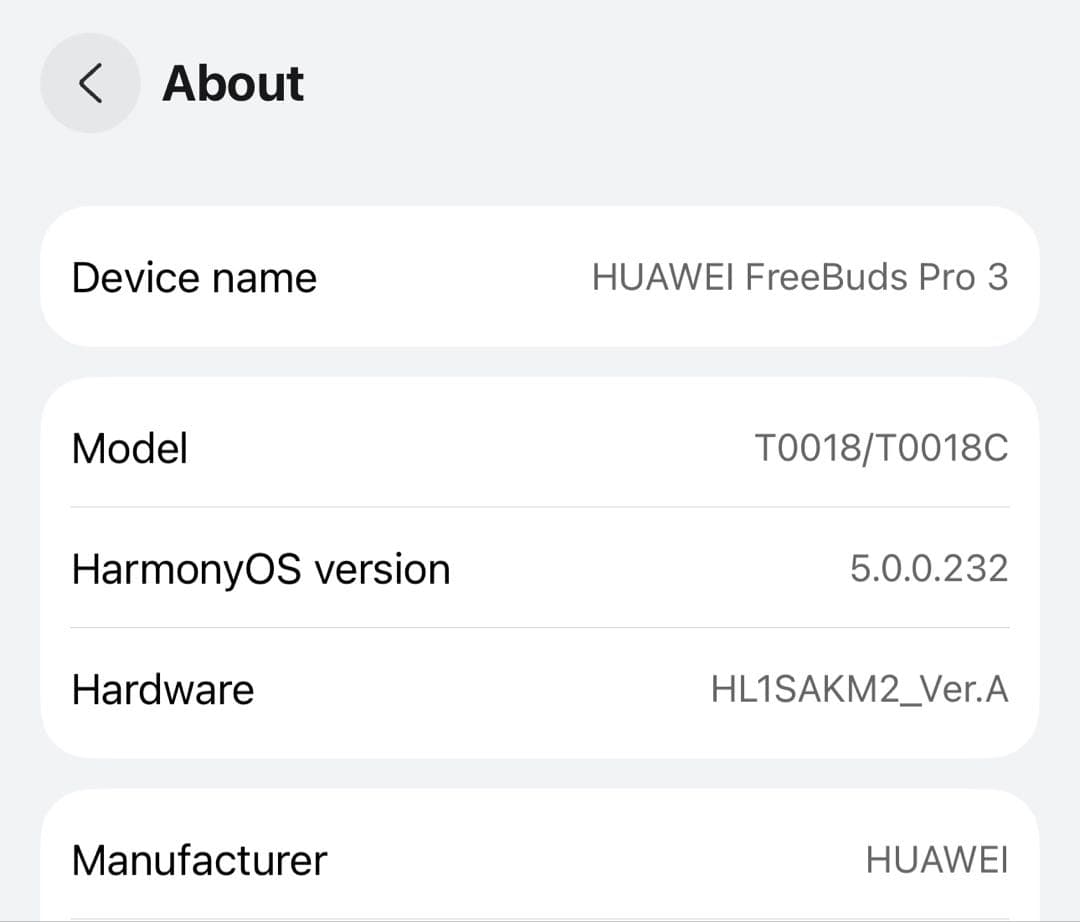Screen dimensions: 1080x922
Task: Click the Hardware label text
Action: pos(163,688)
